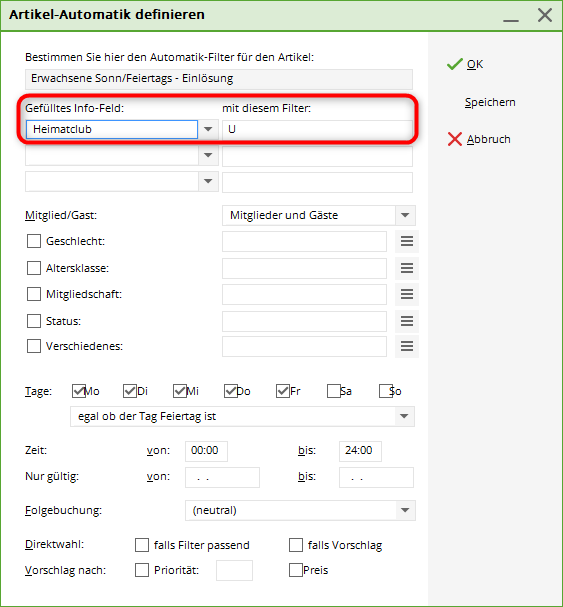563x607 pixels.
Task: Open the Verschiedenes selection list icon
Action: click(x=407, y=346)
